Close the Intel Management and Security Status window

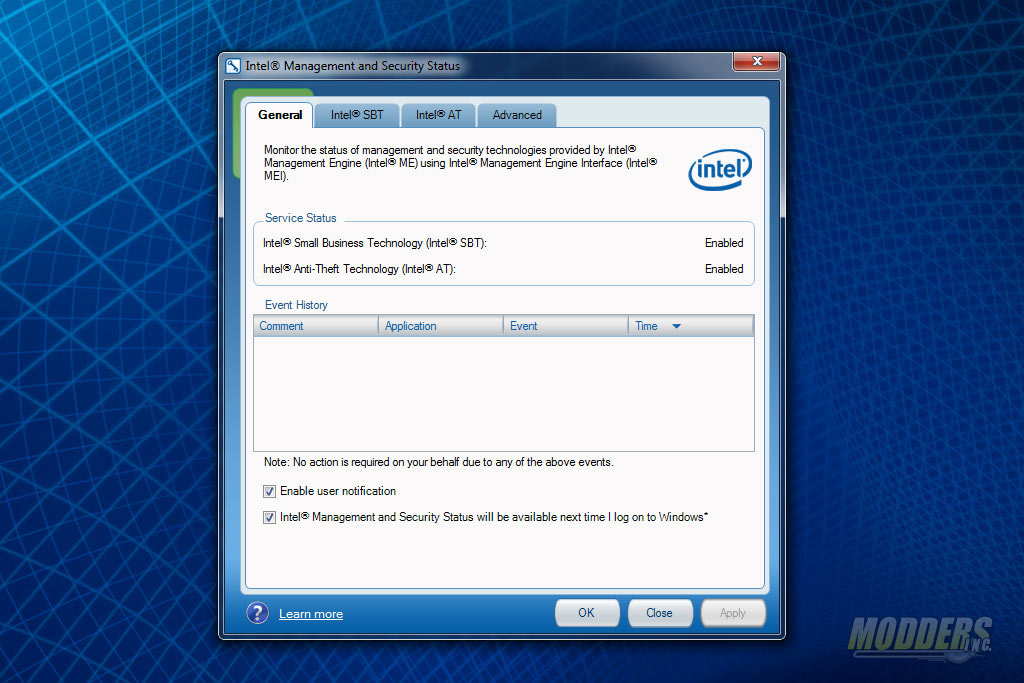pos(756,61)
